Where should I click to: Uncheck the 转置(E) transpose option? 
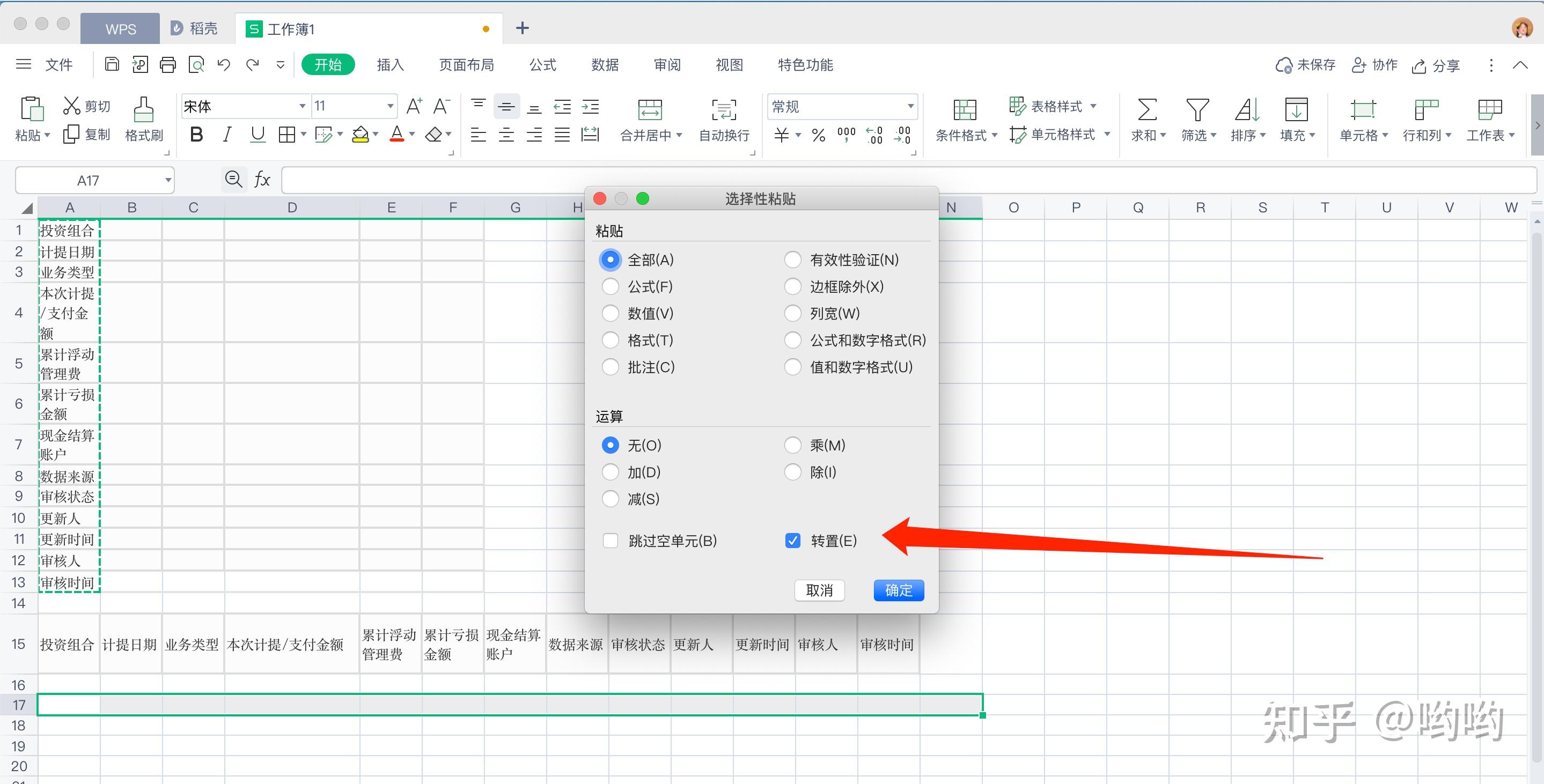point(792,539)
